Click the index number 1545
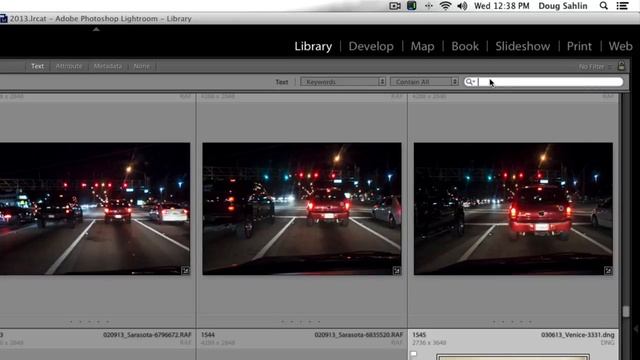The width and height of the screenshot is (640, 360). 419,335
